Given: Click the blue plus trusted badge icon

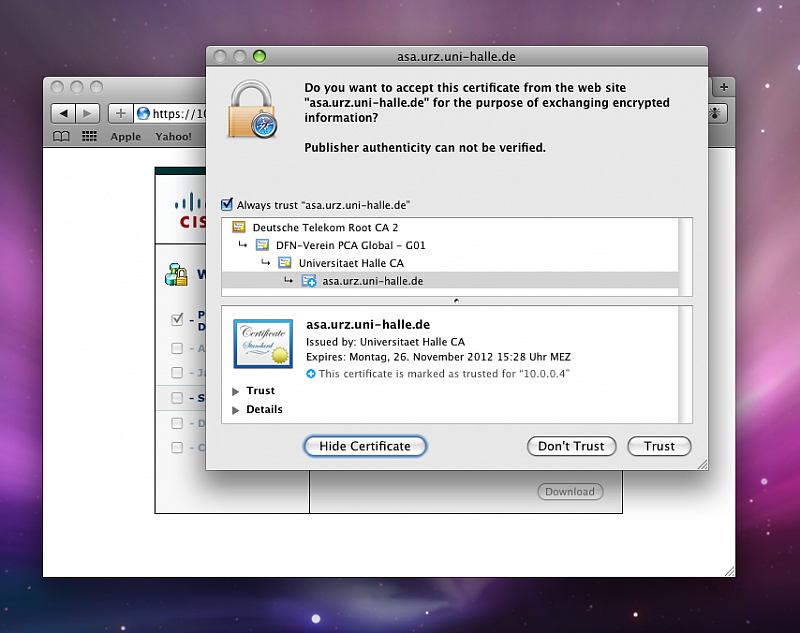Looking at the screenshot, I should point(311,374).
